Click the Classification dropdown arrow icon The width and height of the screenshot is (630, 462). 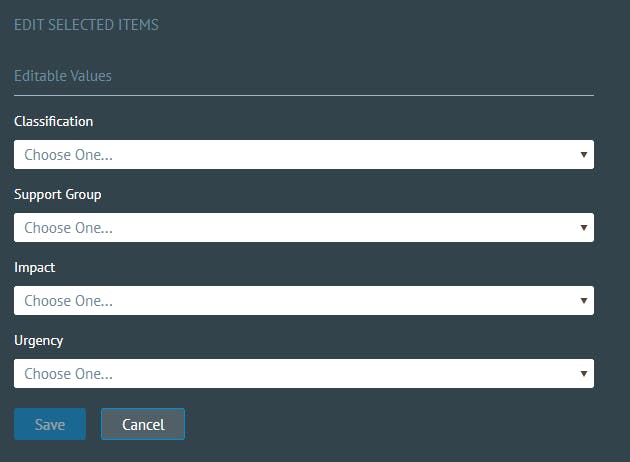[x=584, y=155]
